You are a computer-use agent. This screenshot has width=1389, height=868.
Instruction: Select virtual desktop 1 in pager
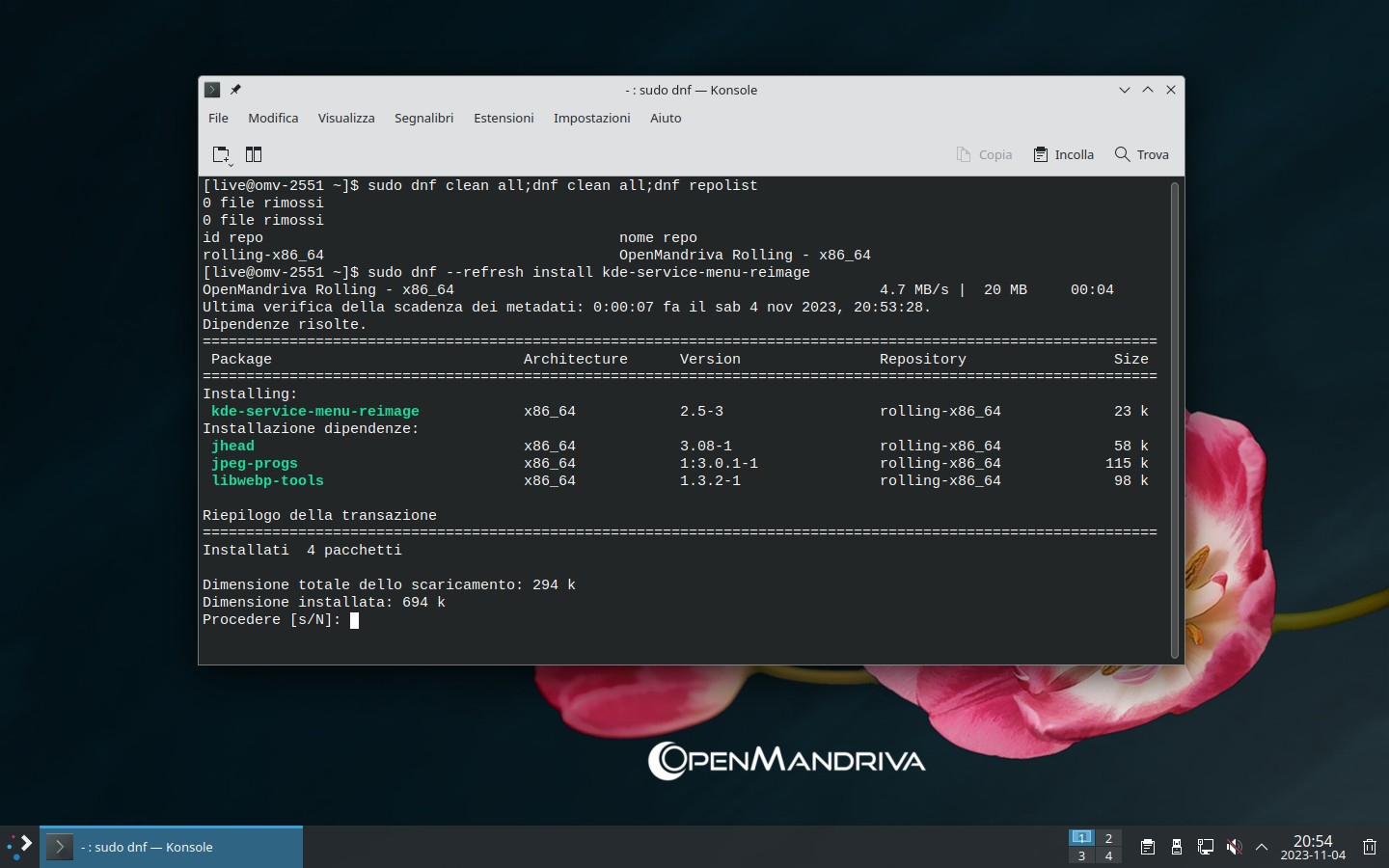click(1081, 838)
